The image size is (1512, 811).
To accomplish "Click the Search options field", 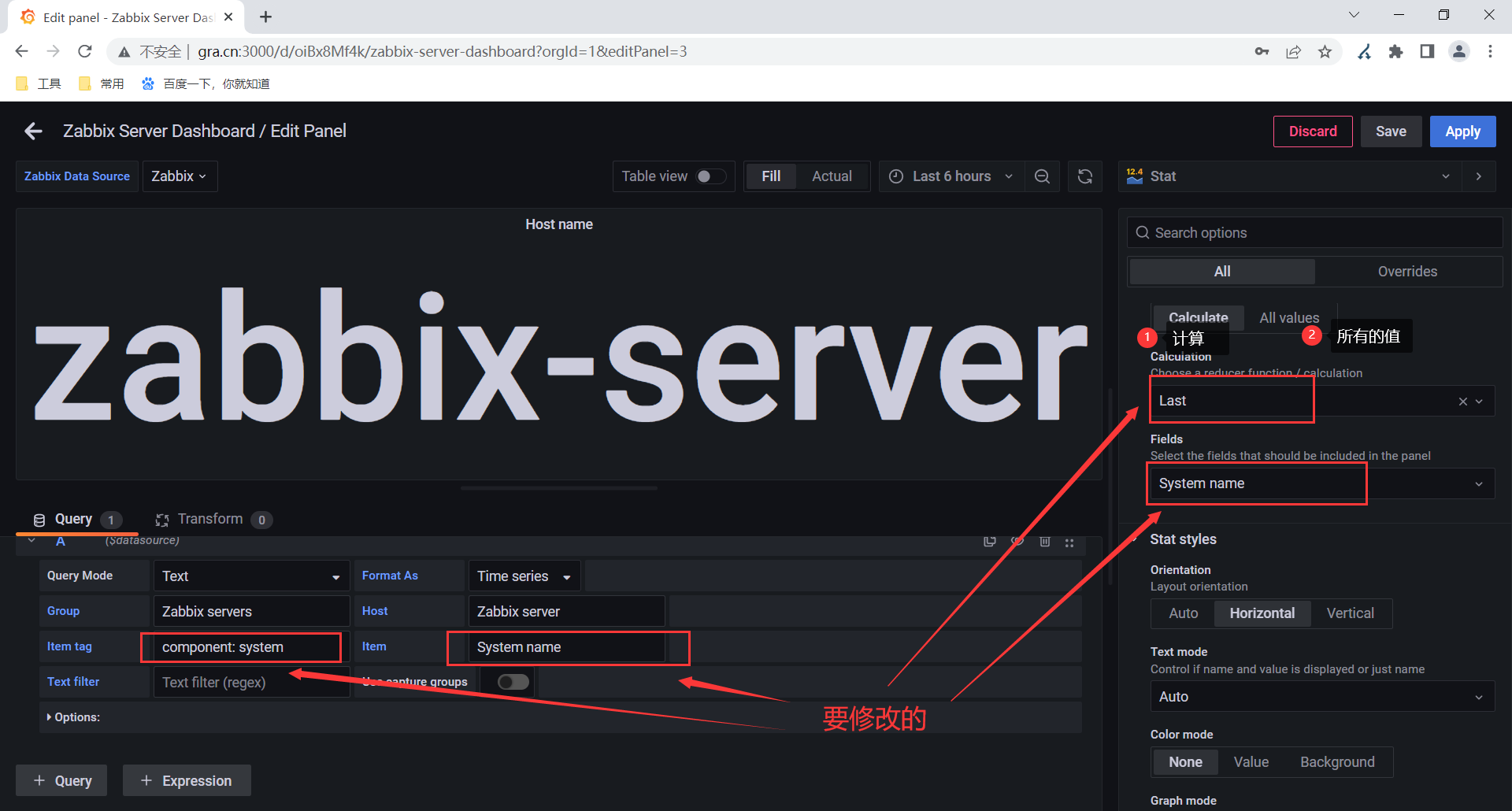I will [x=1314, y=233].
